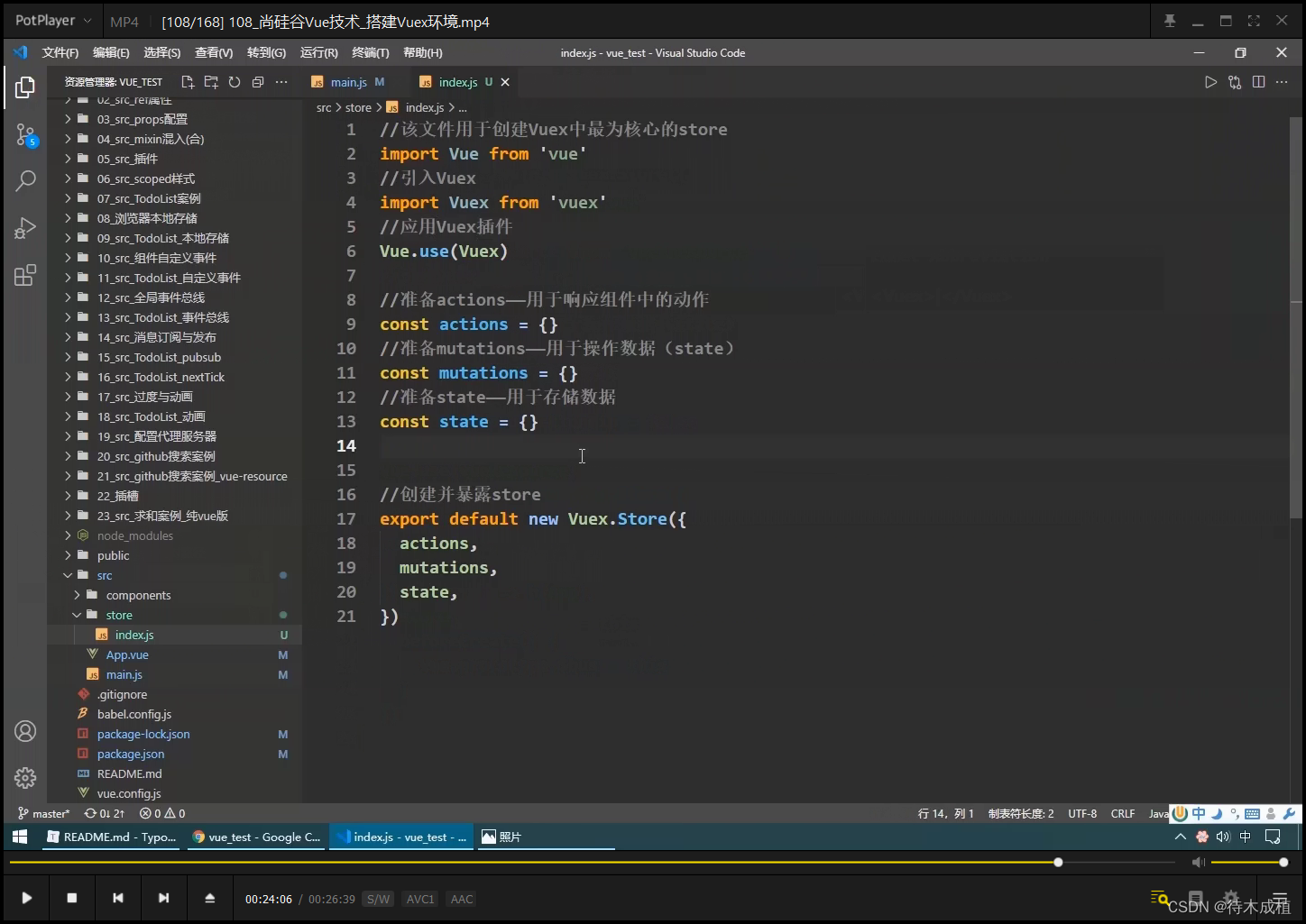This screenshot has width=1306, height=924.
Task: Toggle S/W decoder indicator
Action: [x=379, y=899]
